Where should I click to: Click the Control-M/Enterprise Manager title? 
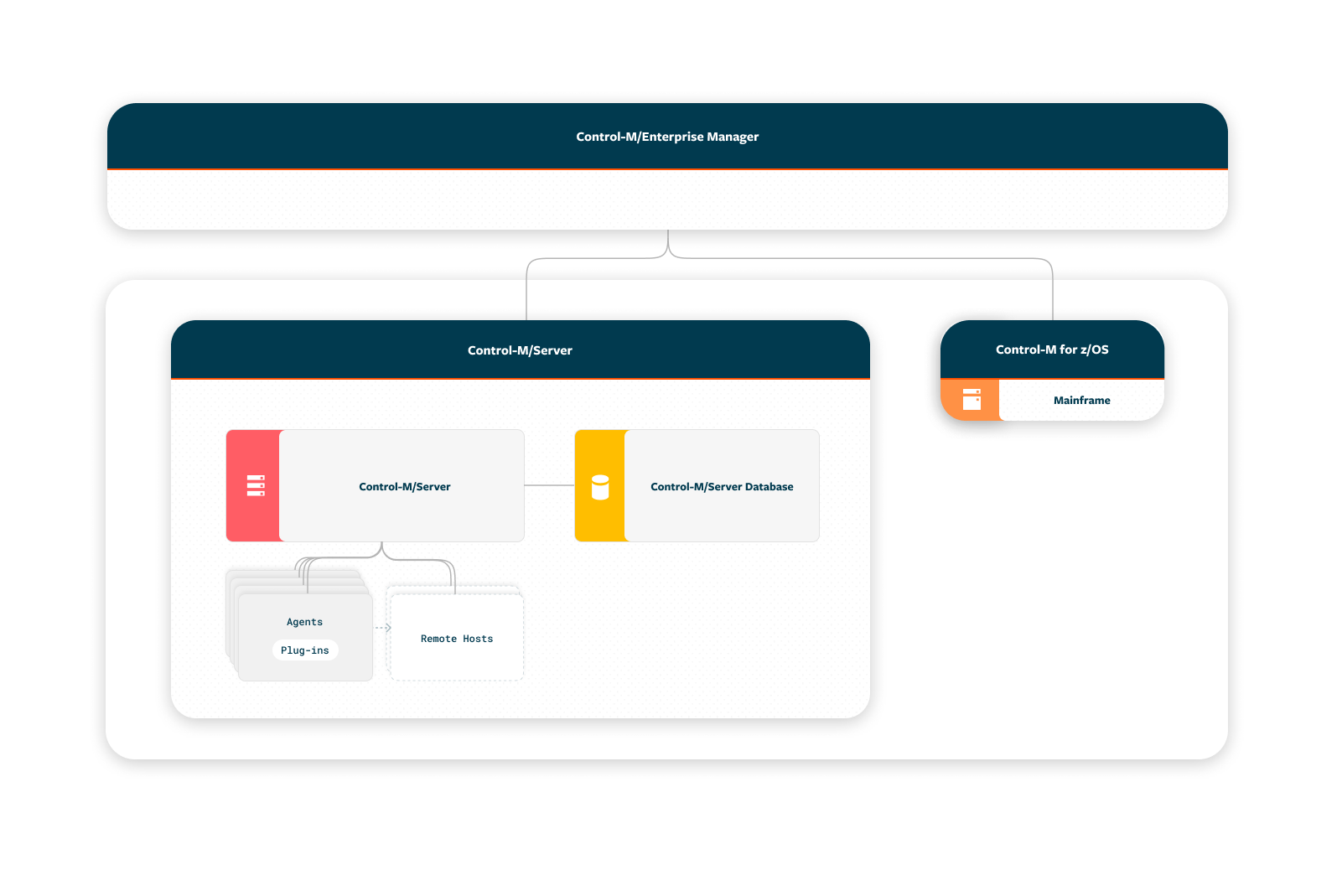(x=667, y=137)
